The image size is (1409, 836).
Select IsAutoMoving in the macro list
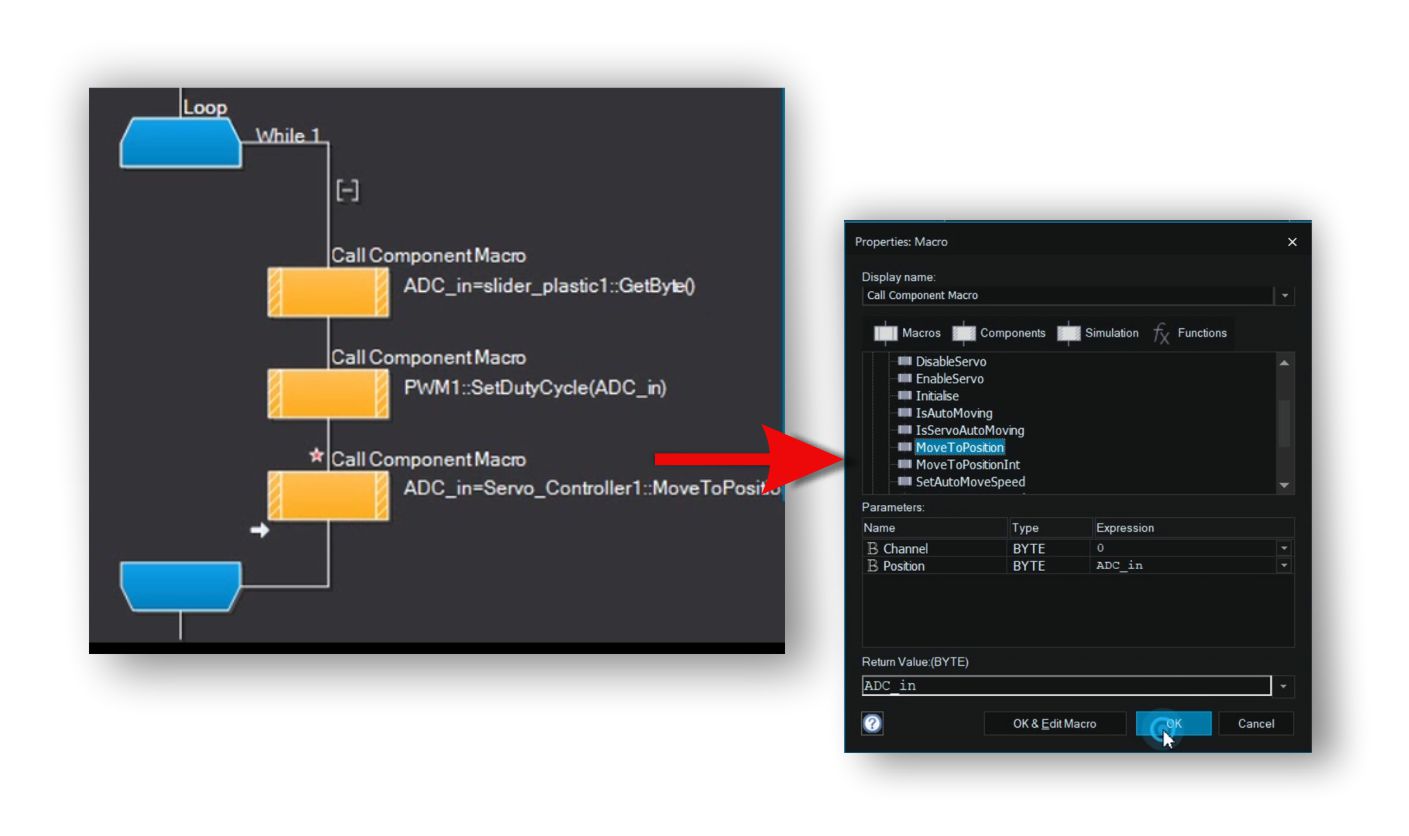point(954,413)
